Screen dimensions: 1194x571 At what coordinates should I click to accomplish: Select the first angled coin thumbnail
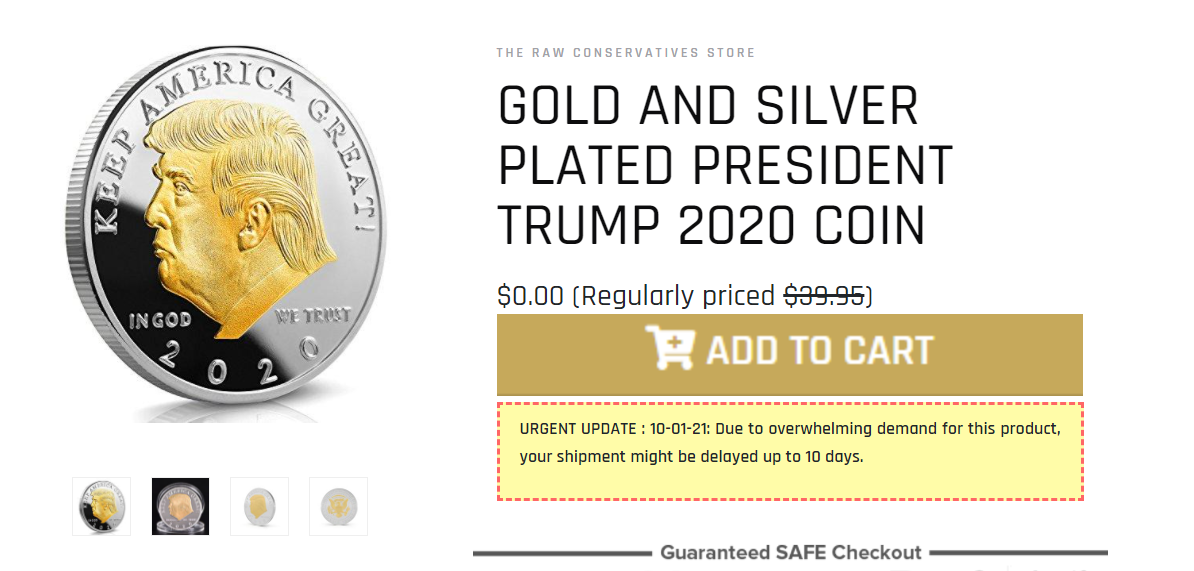(x=101, y=506)
